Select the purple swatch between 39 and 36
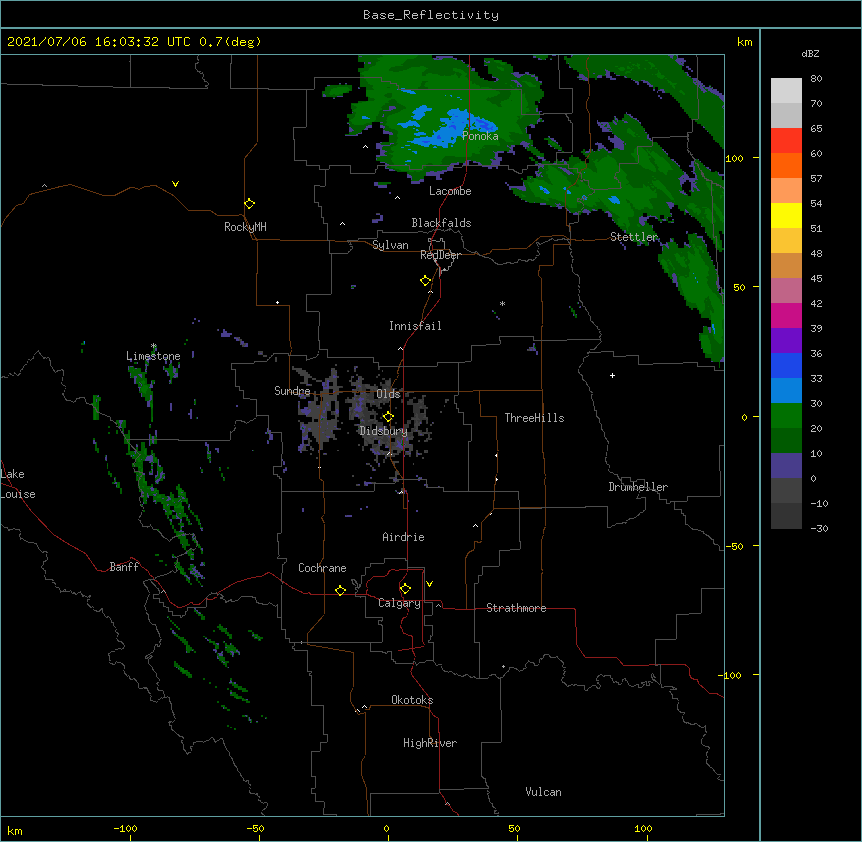The image size is (862, 842). [786, 341]
